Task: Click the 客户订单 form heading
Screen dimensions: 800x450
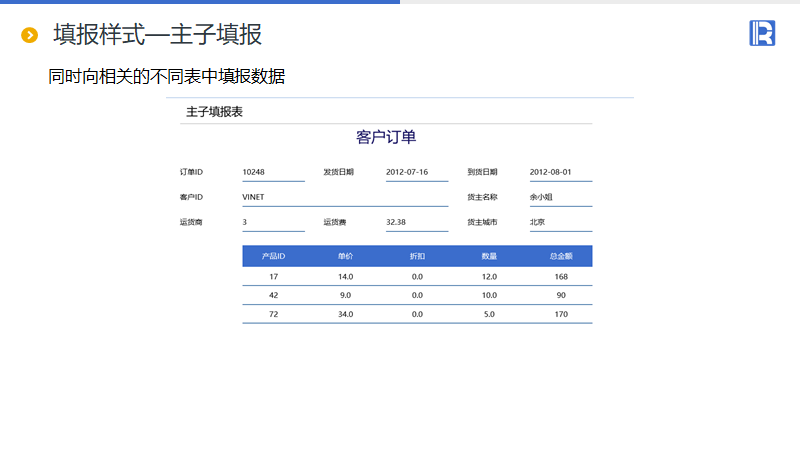Action: (386, 137)
